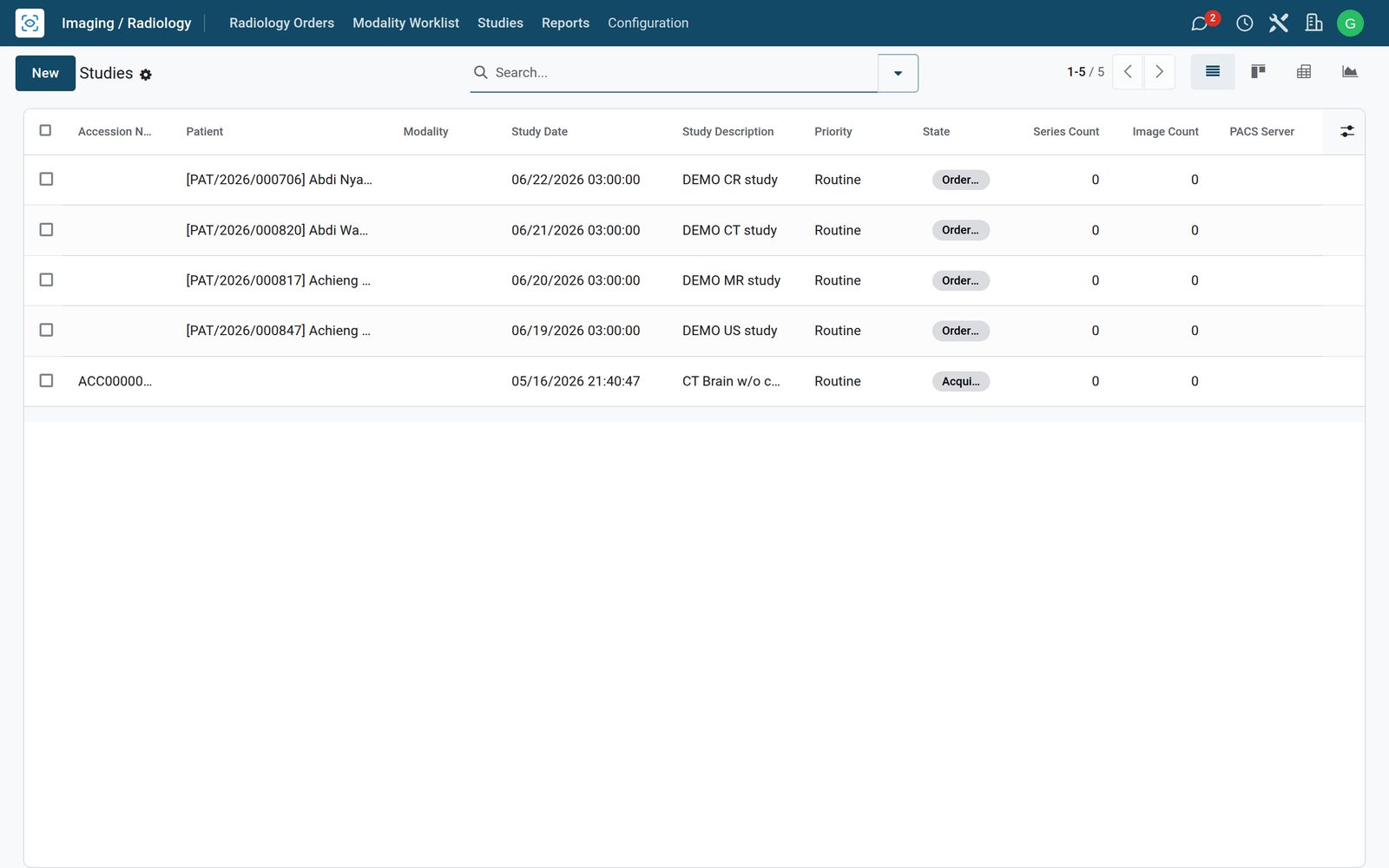Open the Reports menu

[x=565, y=23]
